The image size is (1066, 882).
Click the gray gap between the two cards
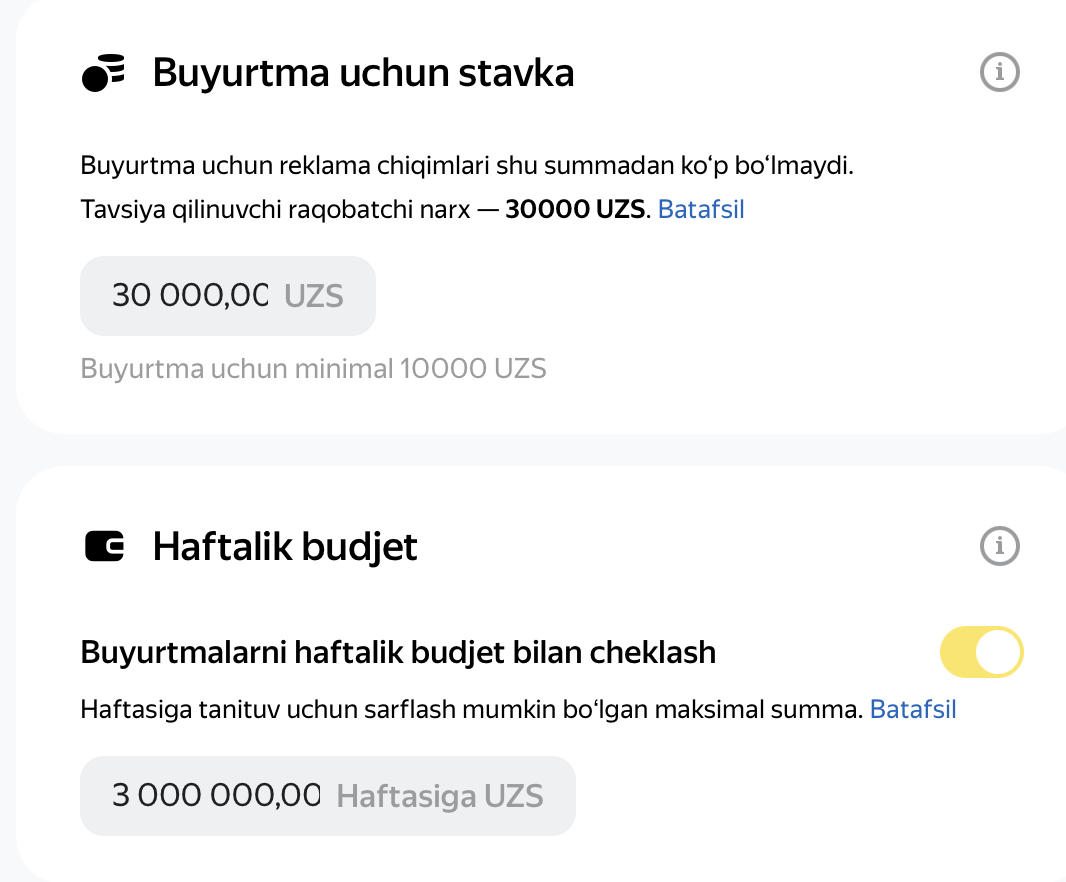pos(533,450)
